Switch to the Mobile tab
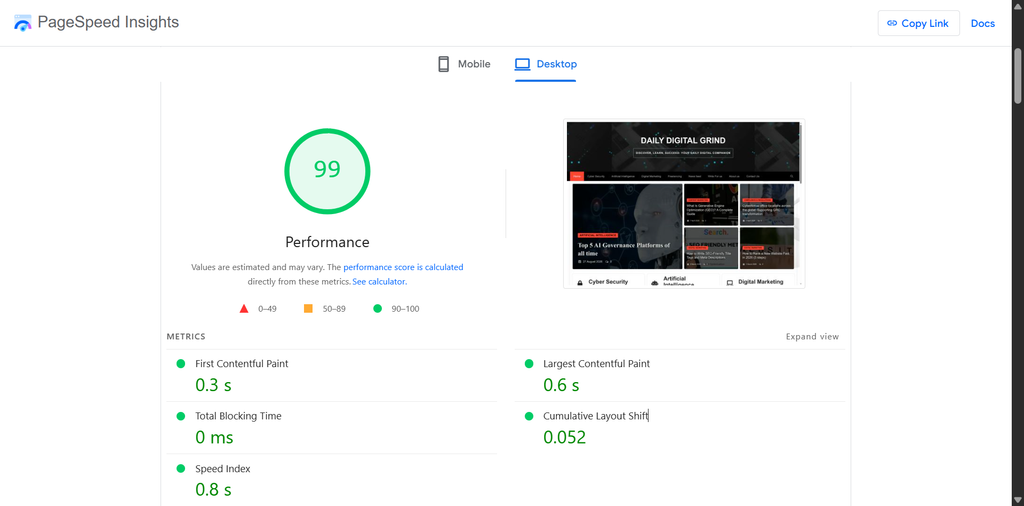The height and width of the screenshot is (506, 1024). 464,64
